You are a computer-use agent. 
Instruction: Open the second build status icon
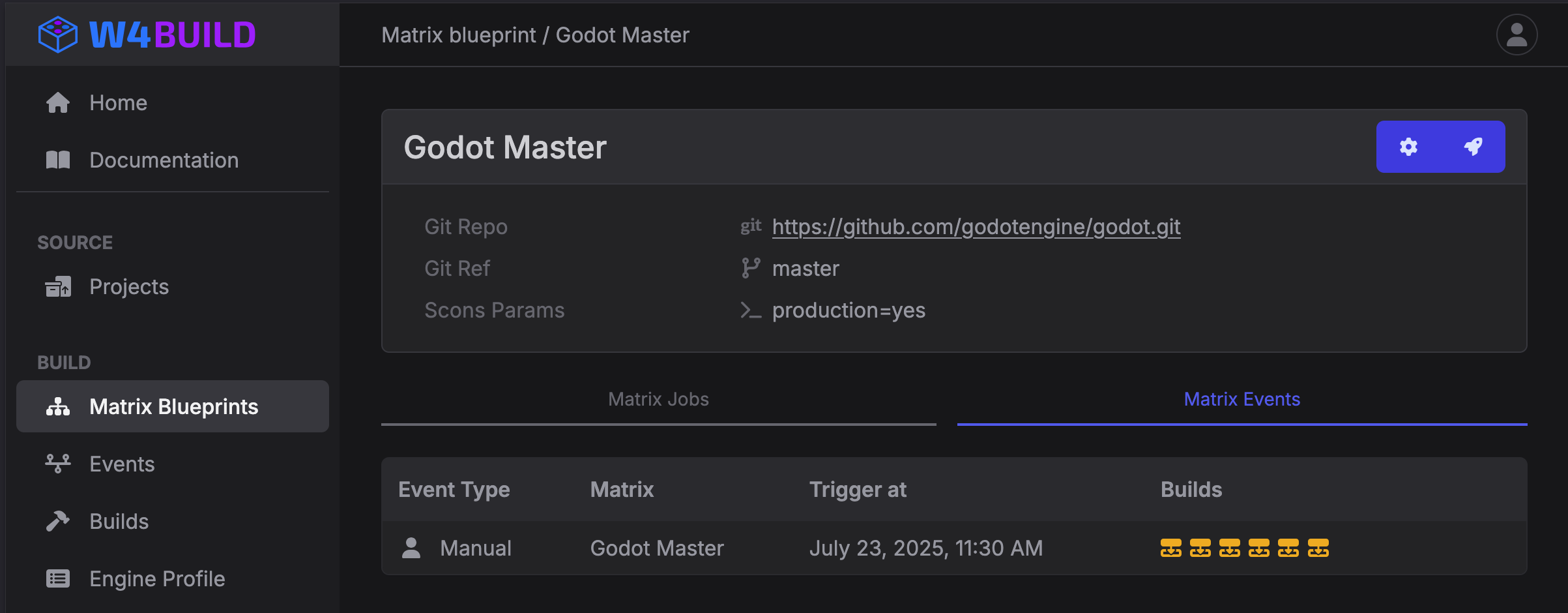(x=1200, y=548)
